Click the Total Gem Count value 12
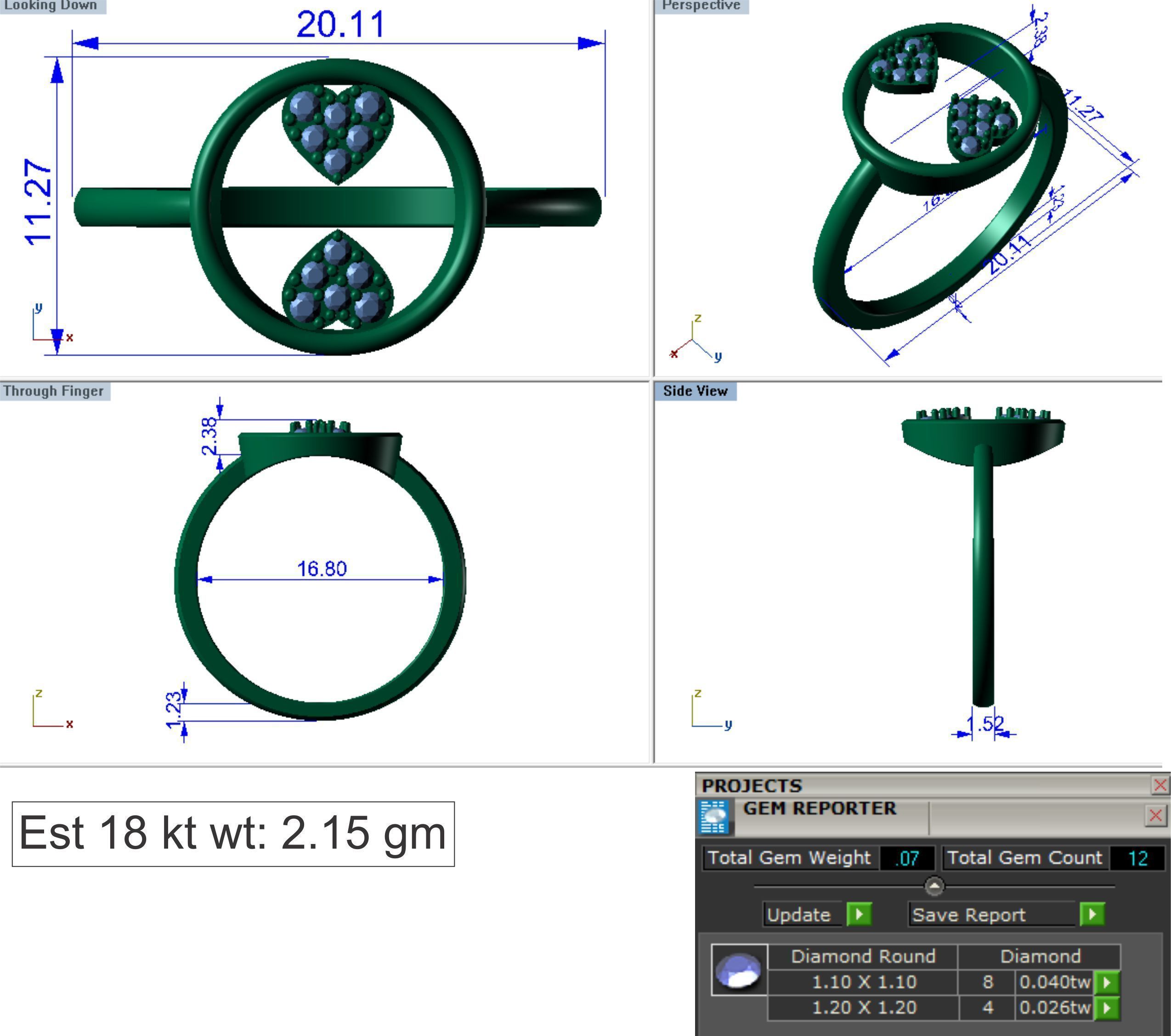1171x1036 pixels. coord(1137,858)
